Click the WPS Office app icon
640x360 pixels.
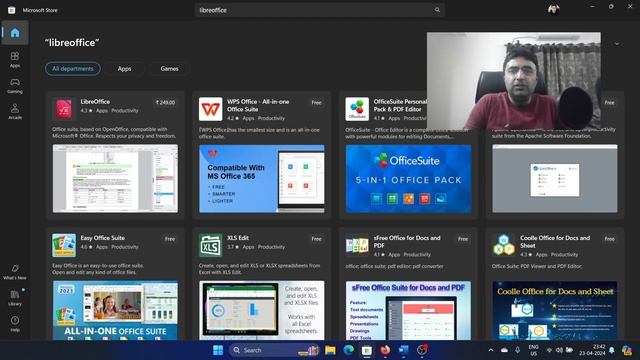(x=211, y=109)
